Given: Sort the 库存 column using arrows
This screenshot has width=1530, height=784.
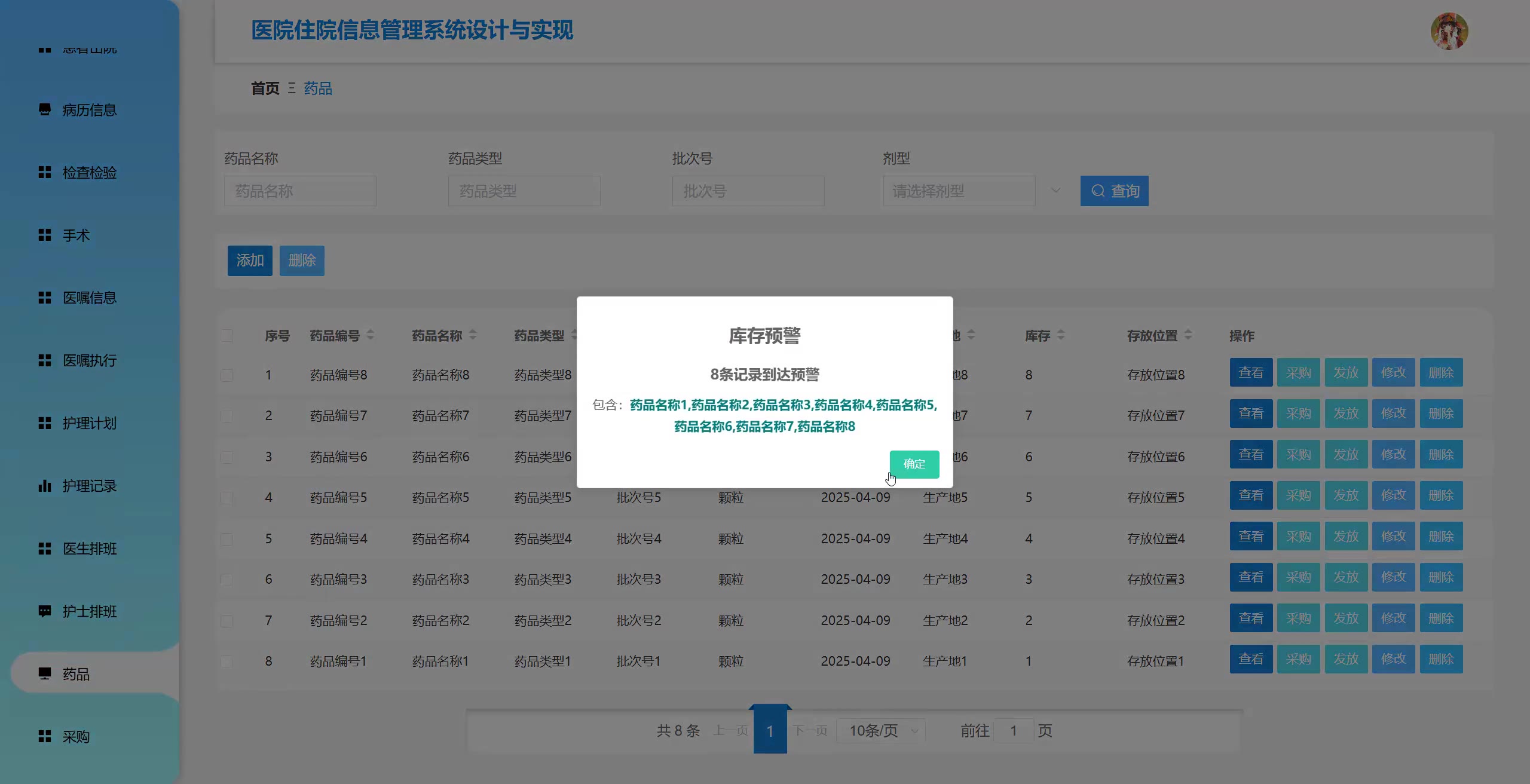Looking at the screenshot, I should [1061, 335].
